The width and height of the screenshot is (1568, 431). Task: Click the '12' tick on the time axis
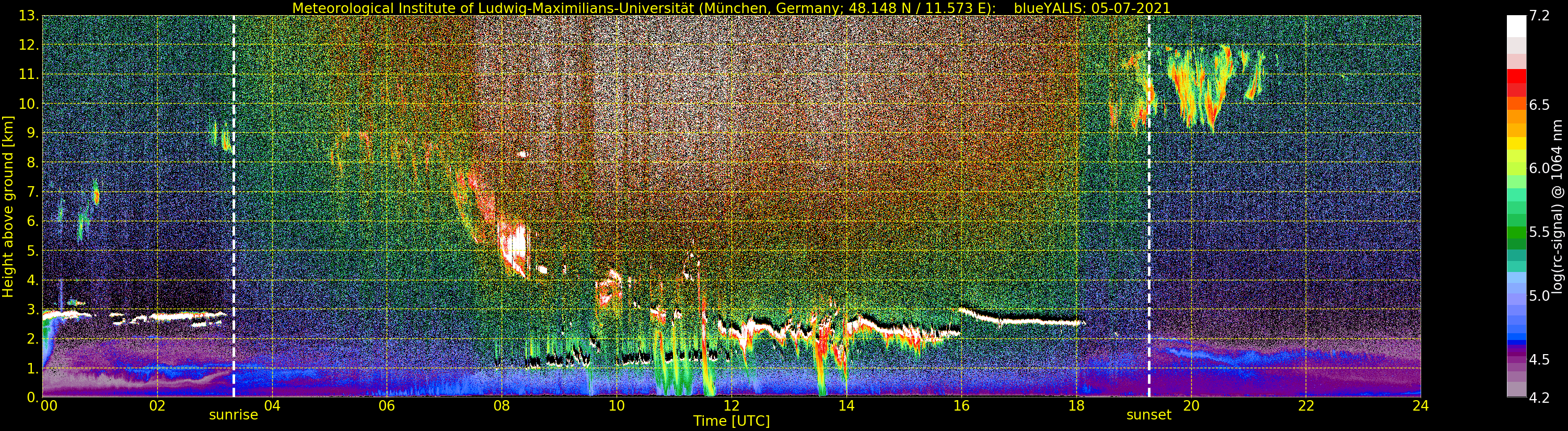[x=731, y=406]
